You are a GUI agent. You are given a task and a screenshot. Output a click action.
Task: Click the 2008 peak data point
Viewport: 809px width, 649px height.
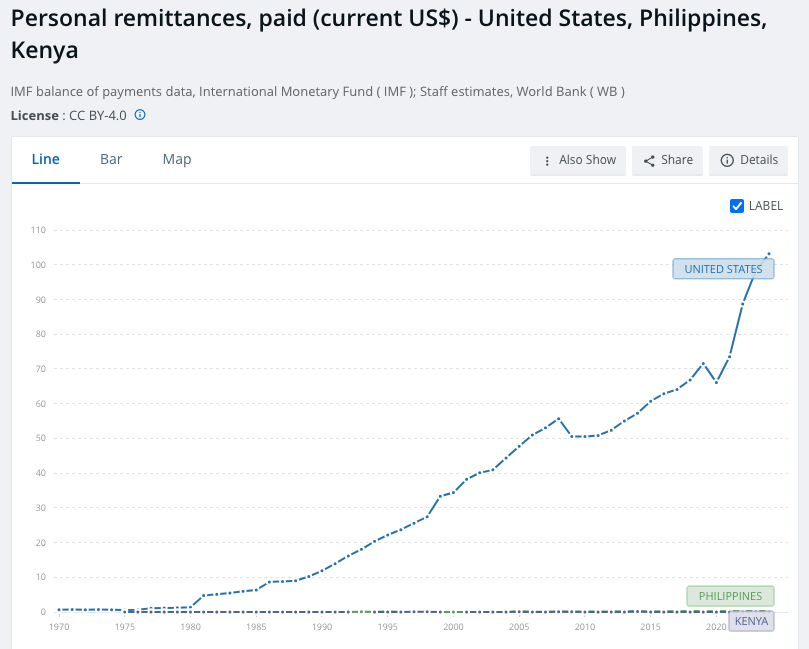tap(558, 418)
